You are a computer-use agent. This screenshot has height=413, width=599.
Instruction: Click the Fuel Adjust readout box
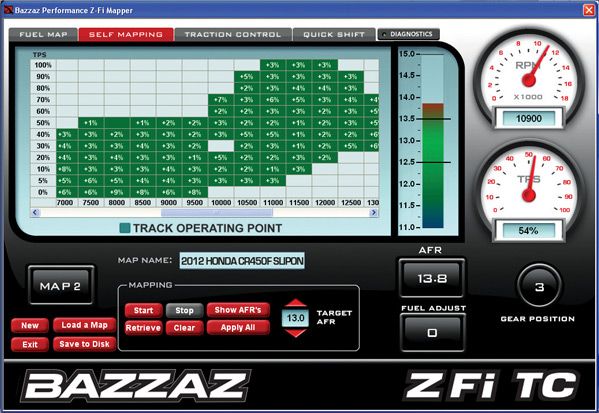point(432,332)
